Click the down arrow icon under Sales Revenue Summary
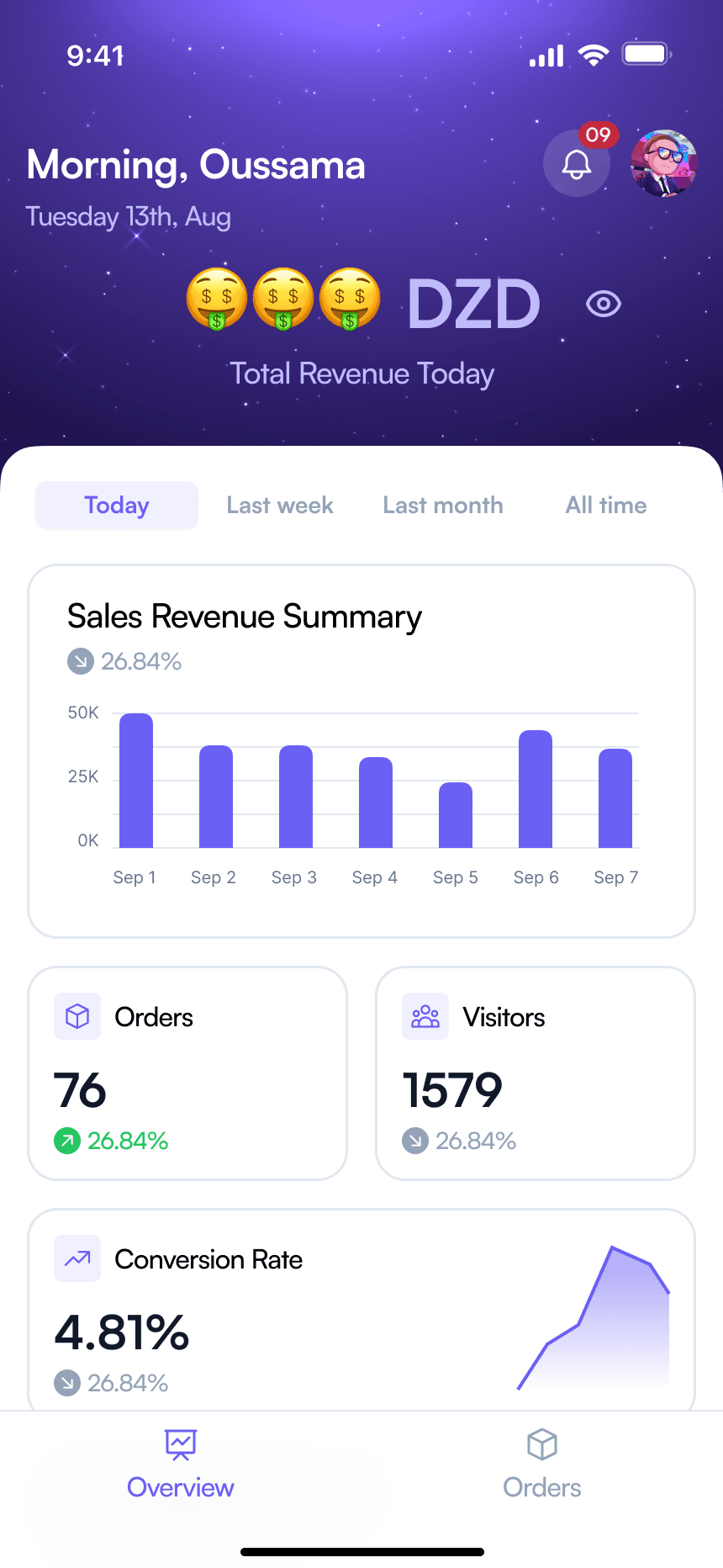Screen dimensions: 723x1568 coord(81,661)
